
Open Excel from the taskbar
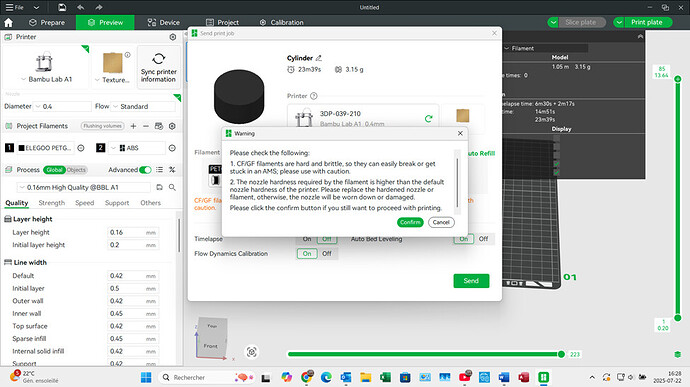[385, 377]
